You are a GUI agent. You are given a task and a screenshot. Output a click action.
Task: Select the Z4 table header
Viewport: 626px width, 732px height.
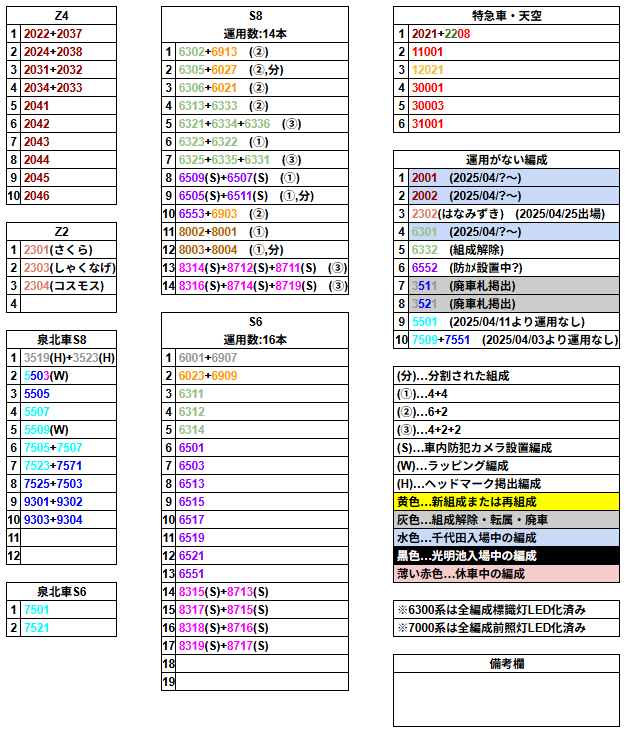coord(61,15)
